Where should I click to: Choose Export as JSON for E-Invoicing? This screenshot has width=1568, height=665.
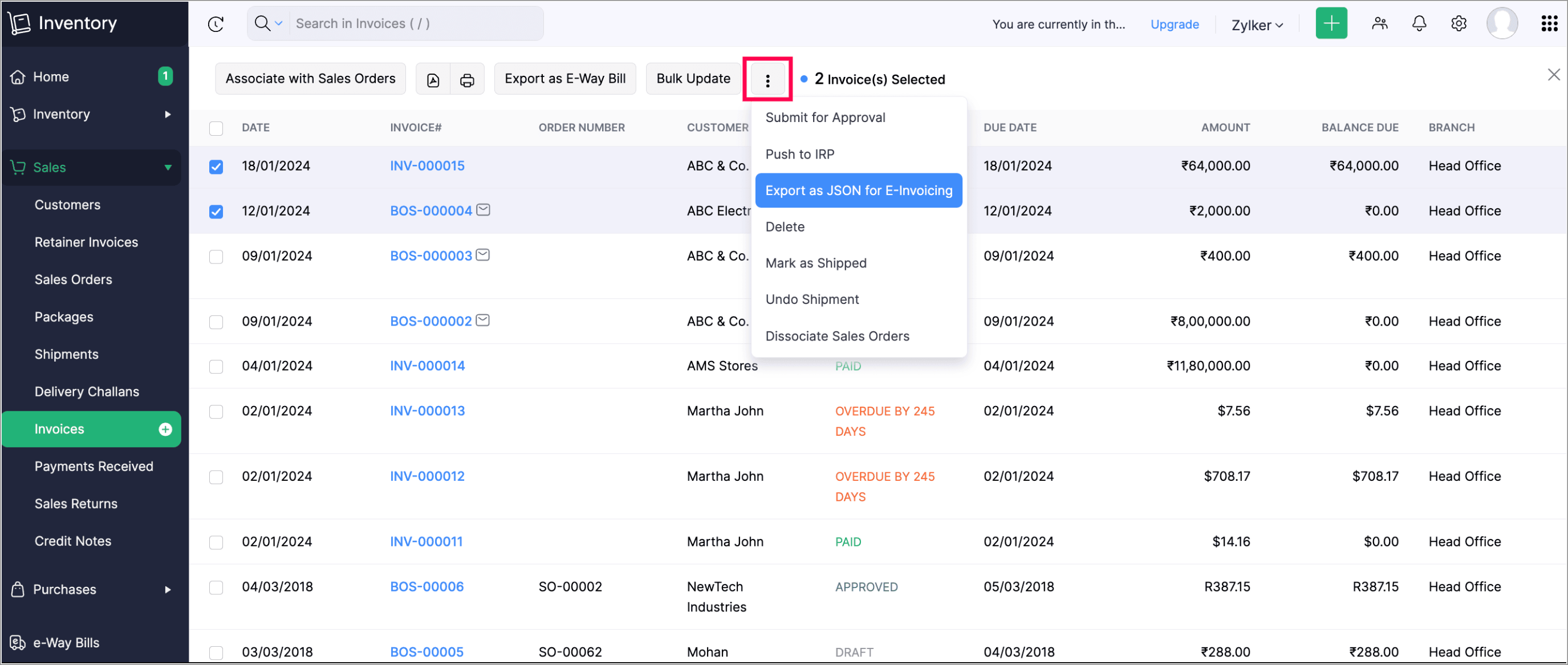(858, 190)
